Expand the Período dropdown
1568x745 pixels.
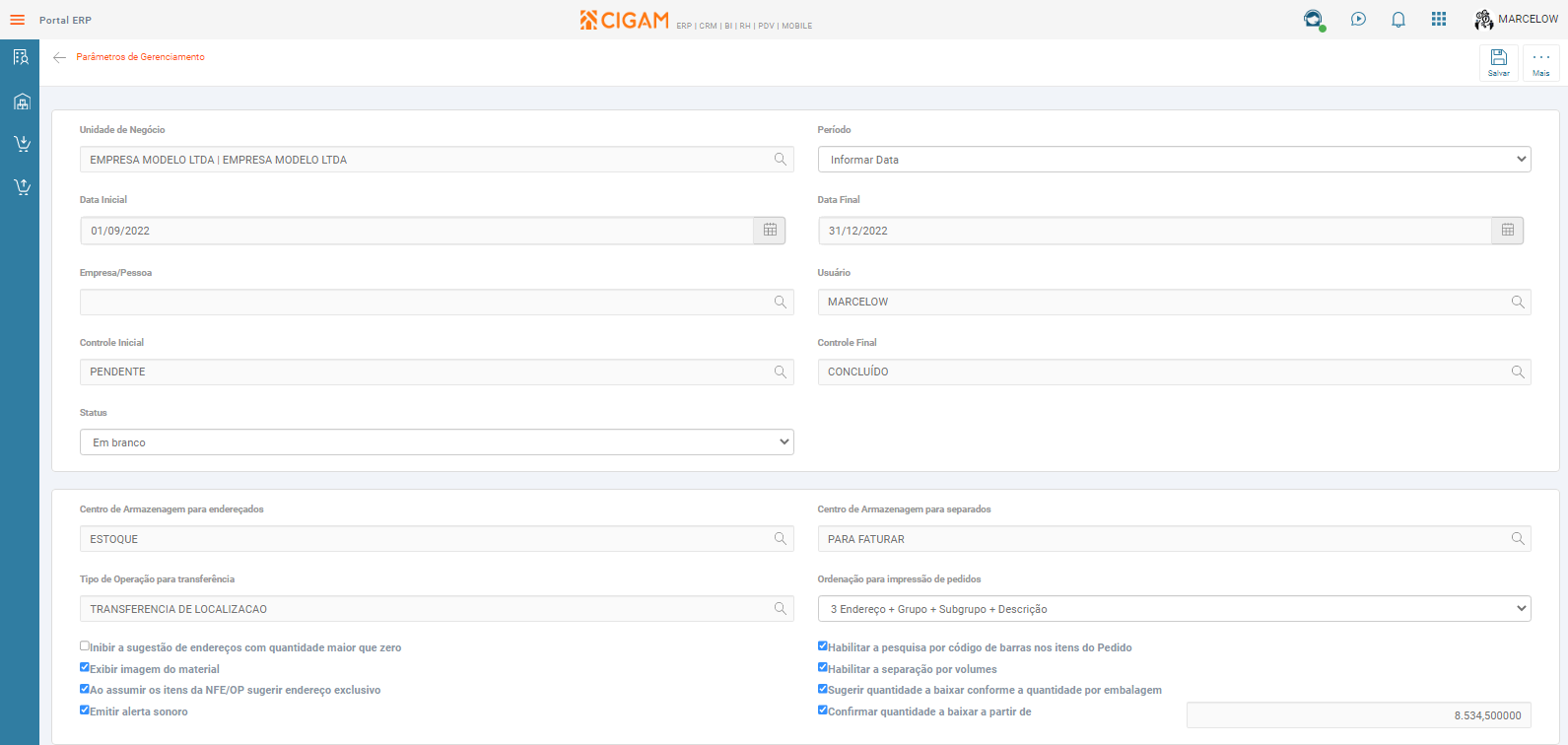click(1174, 160)
